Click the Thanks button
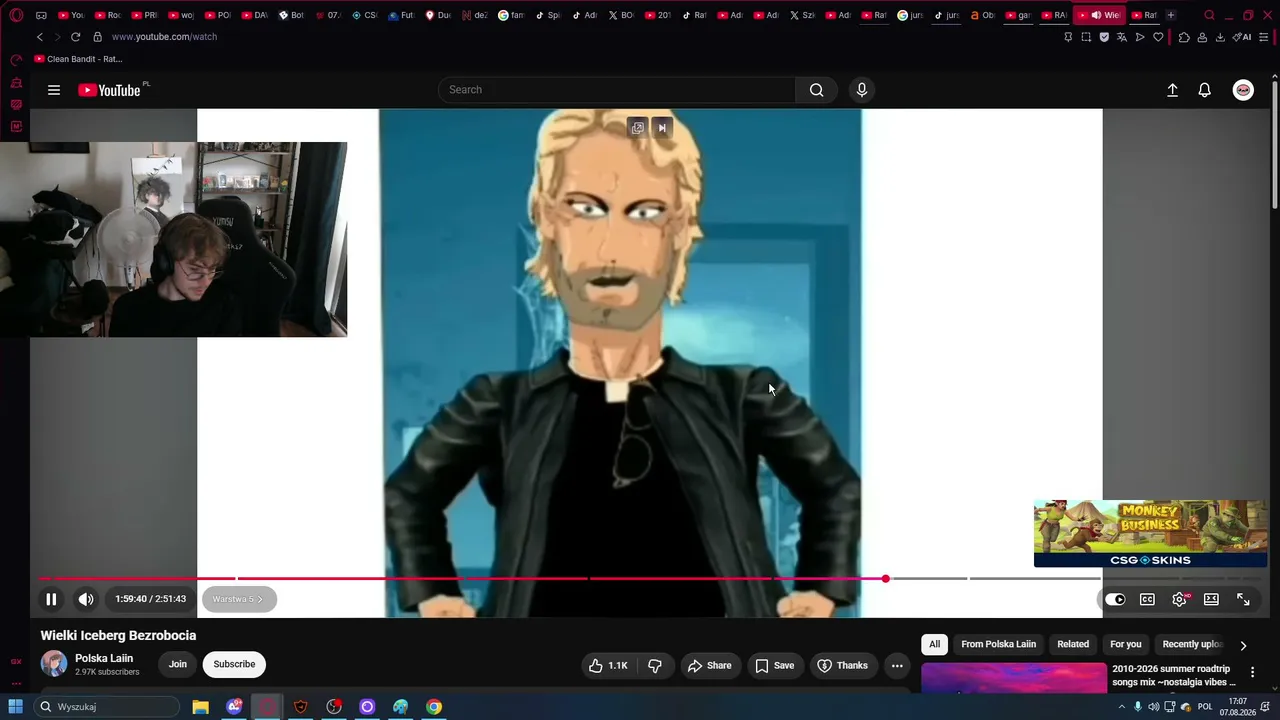Image resolution: width=1280 pixels, height=720 pixels. pyautogui.click(x=842, y=665)
